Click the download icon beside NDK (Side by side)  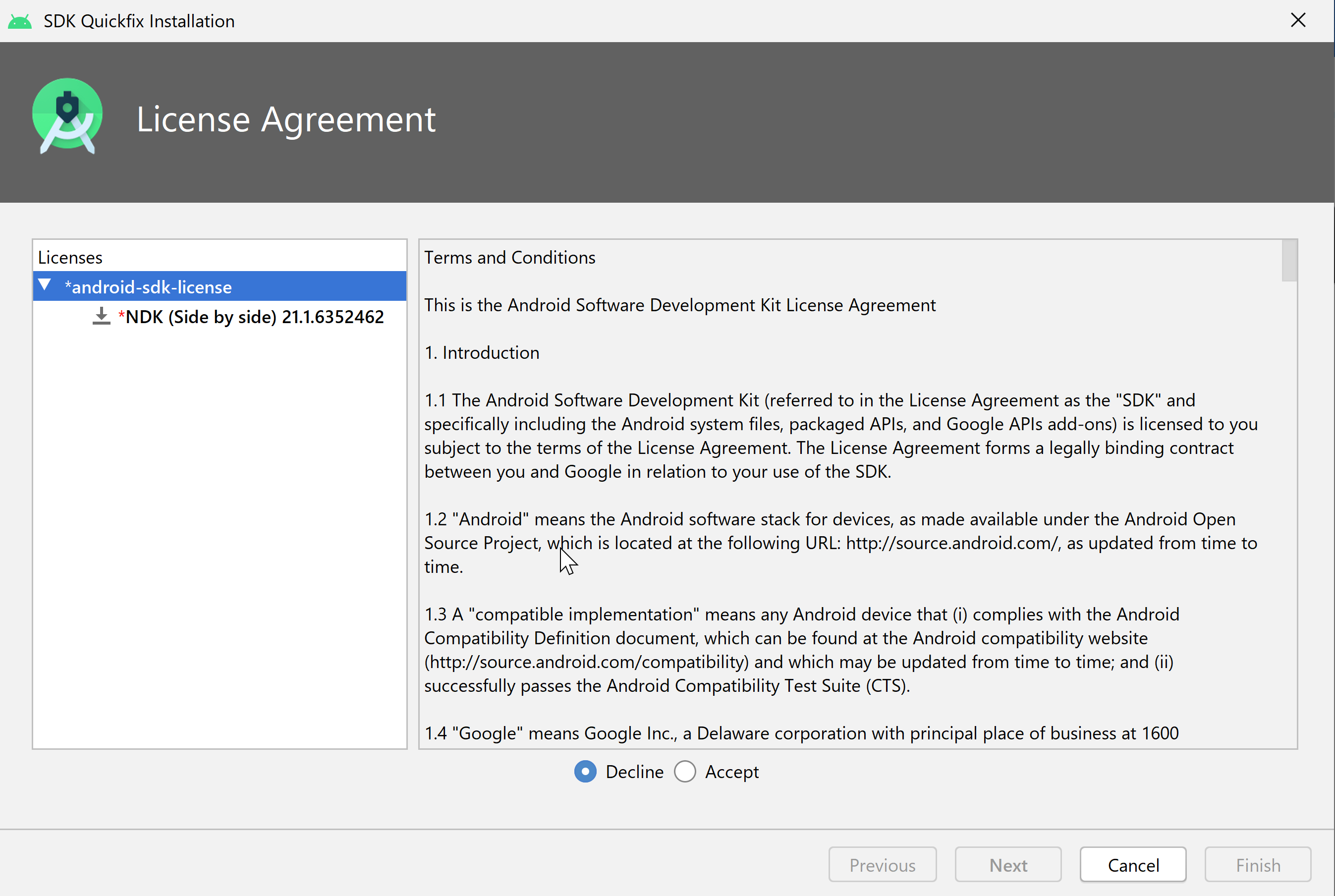point(101,317)
